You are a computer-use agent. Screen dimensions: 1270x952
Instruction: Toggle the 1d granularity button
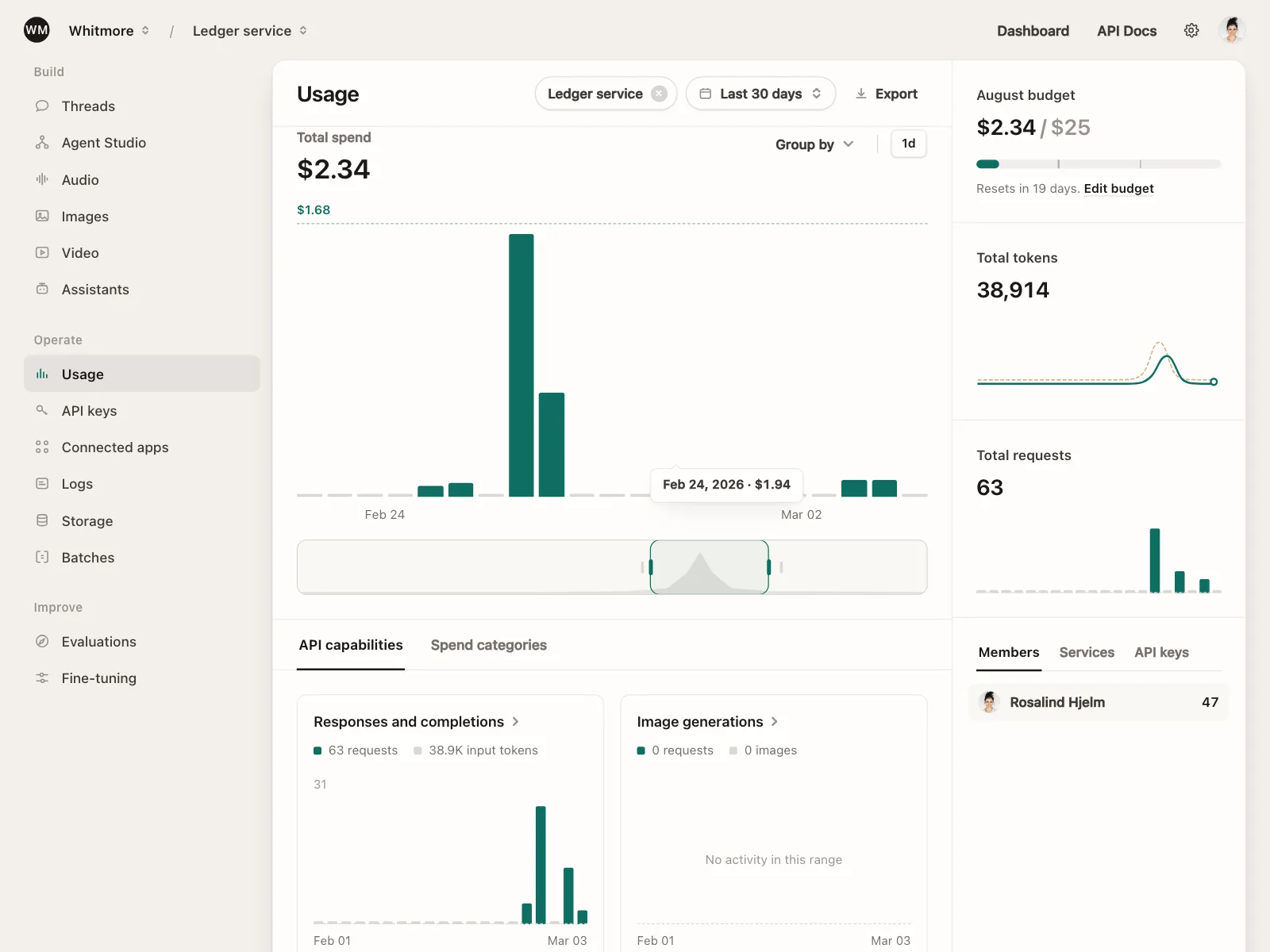pos(909,144)
